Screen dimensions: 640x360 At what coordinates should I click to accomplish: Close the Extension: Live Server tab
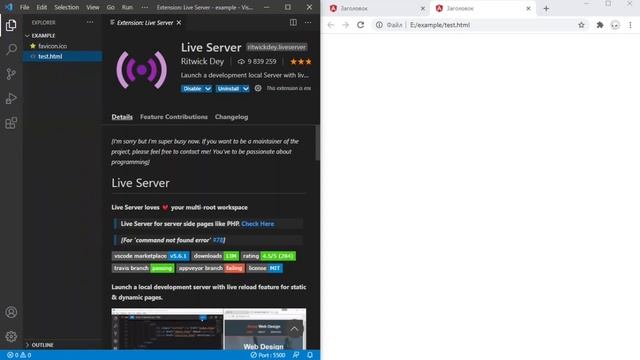(179, 23)
